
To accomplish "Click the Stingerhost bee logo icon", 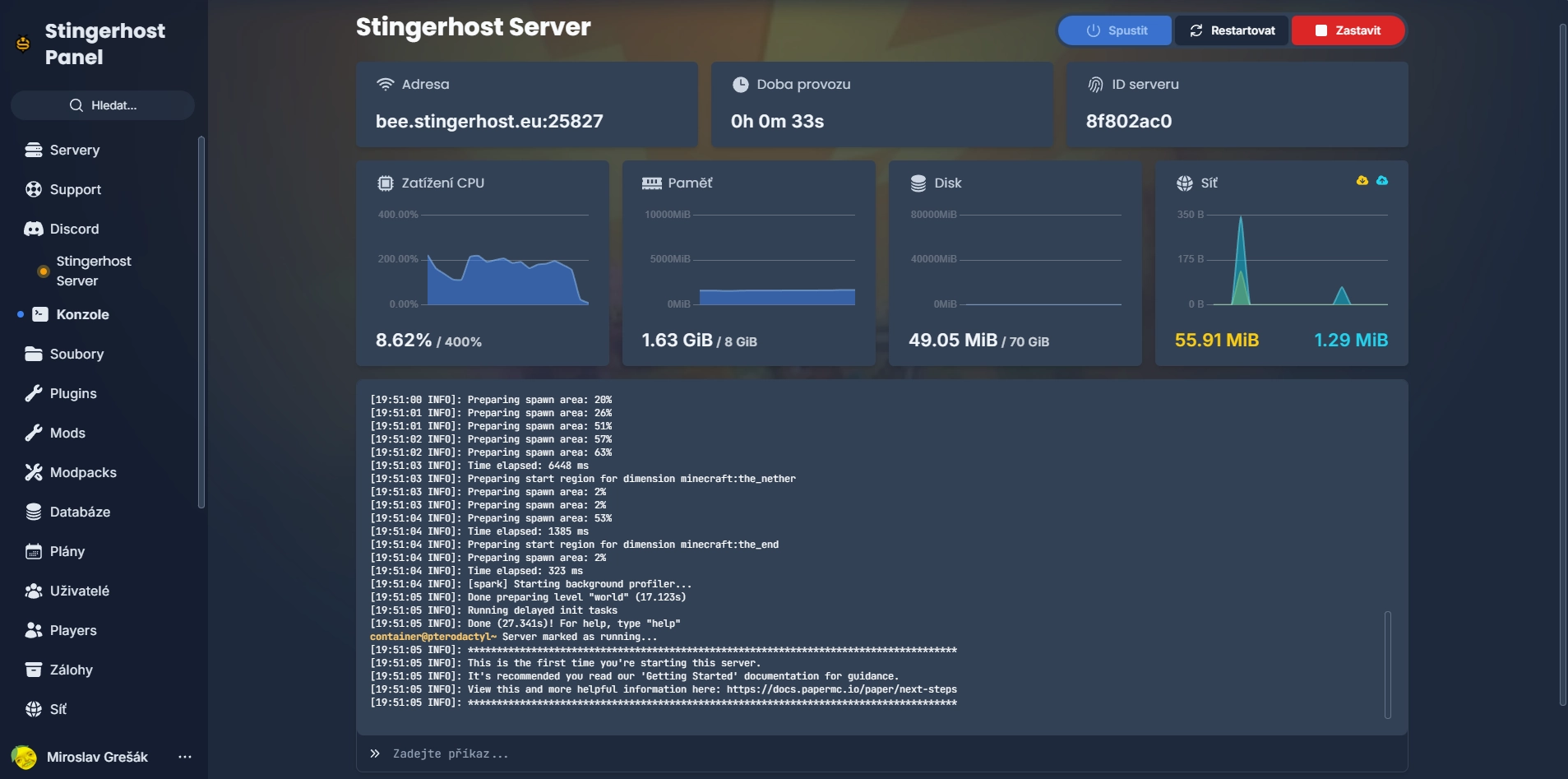I will pos(23,44).
